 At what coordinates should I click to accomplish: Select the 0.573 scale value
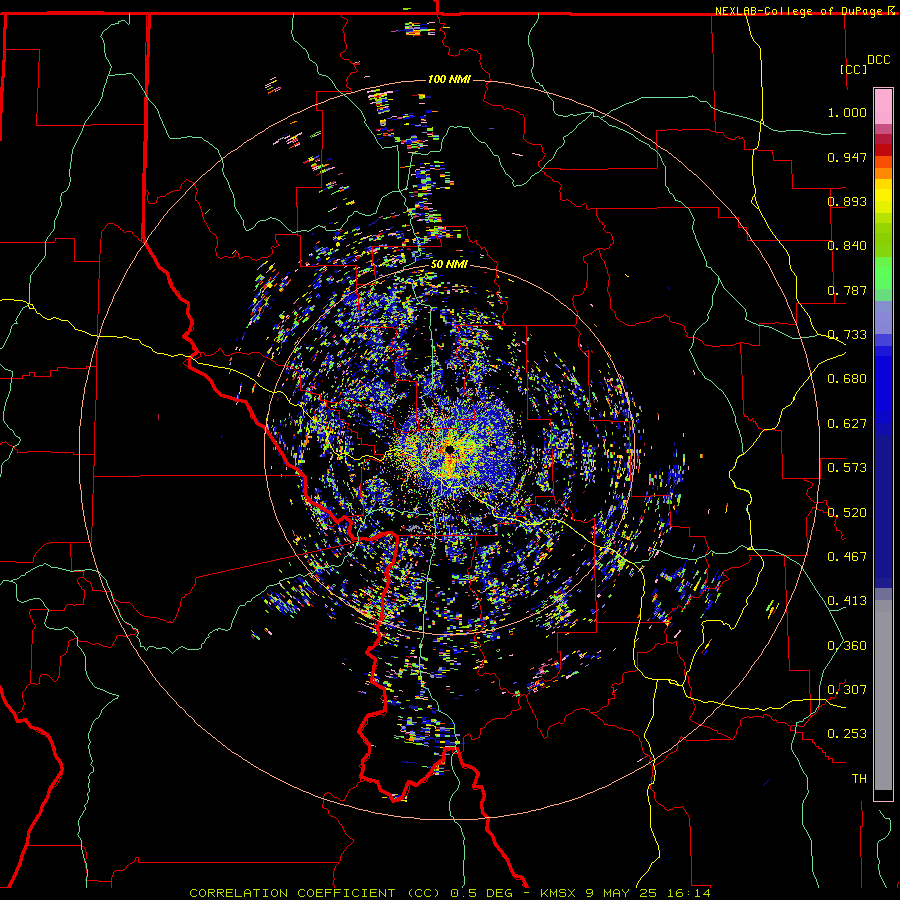847,468
